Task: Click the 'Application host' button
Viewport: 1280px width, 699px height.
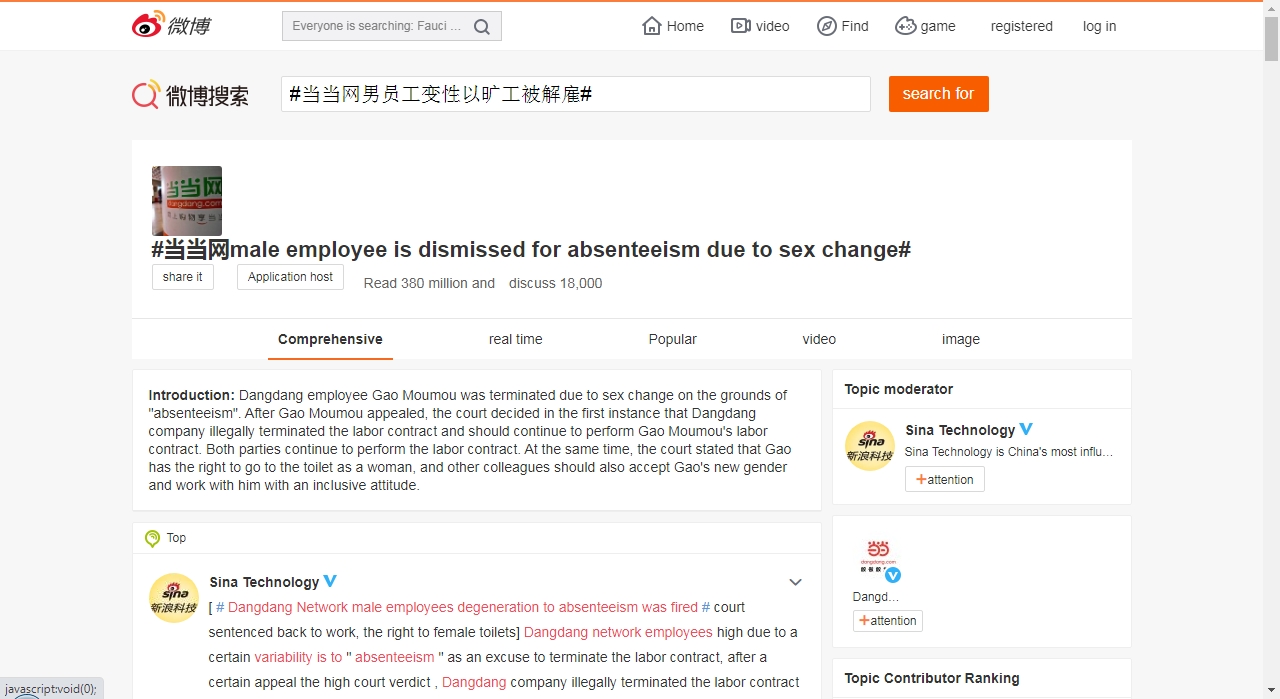Action: pyautogui.click(x=290, y=277)
